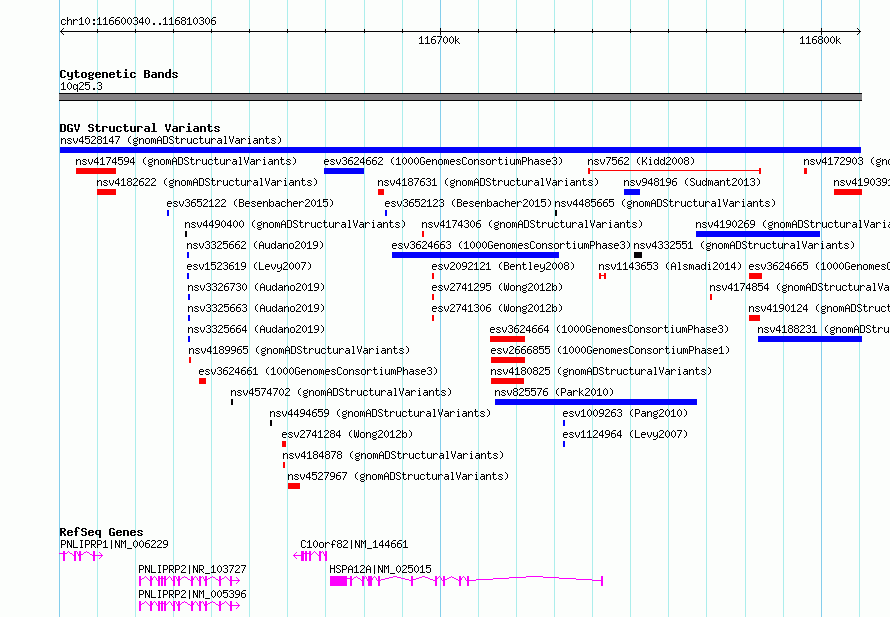Screen dimensions: 890x617
Task: Click the 116700k ruler position label
Action: click(439, 40)
